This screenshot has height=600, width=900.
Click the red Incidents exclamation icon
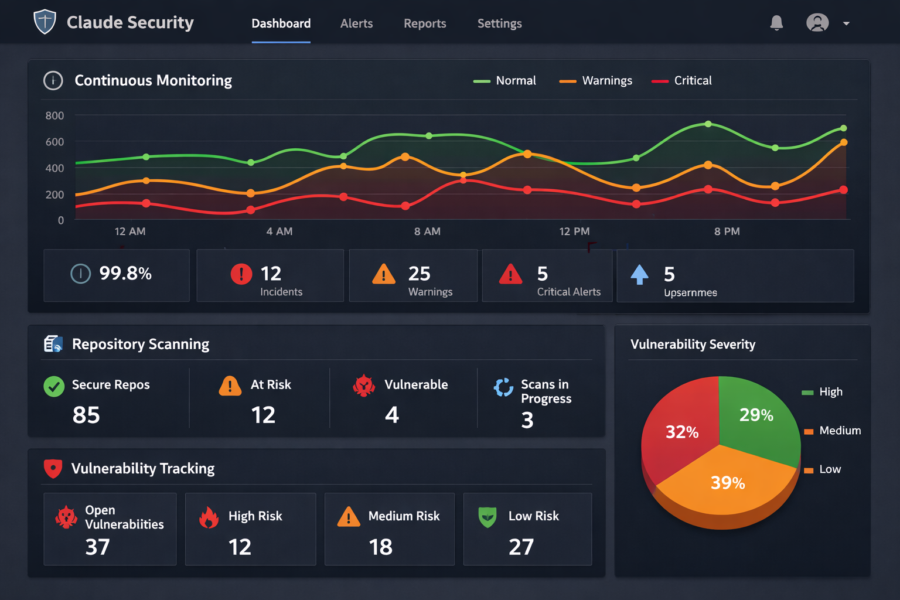click(241, 274)
